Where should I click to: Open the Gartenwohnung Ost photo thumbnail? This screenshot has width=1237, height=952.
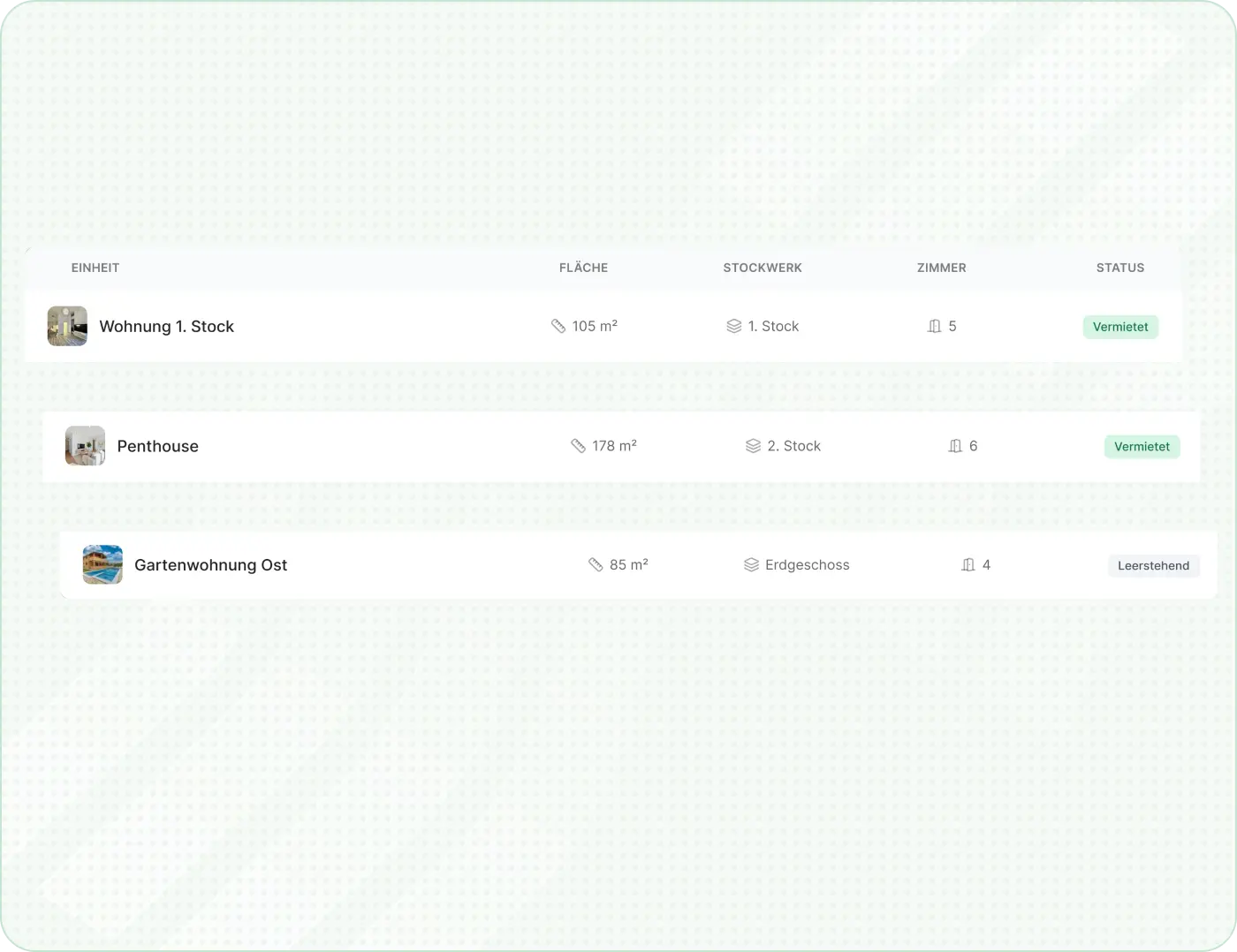(x=102, y=564)
